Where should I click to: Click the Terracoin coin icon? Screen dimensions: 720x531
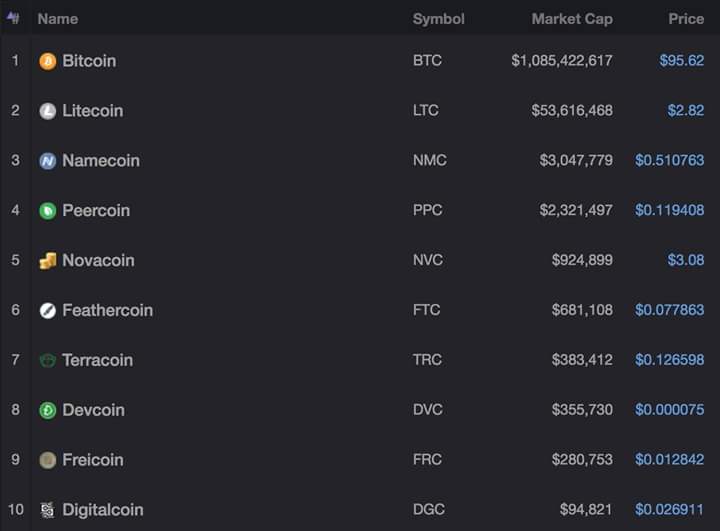coord(48,360)
